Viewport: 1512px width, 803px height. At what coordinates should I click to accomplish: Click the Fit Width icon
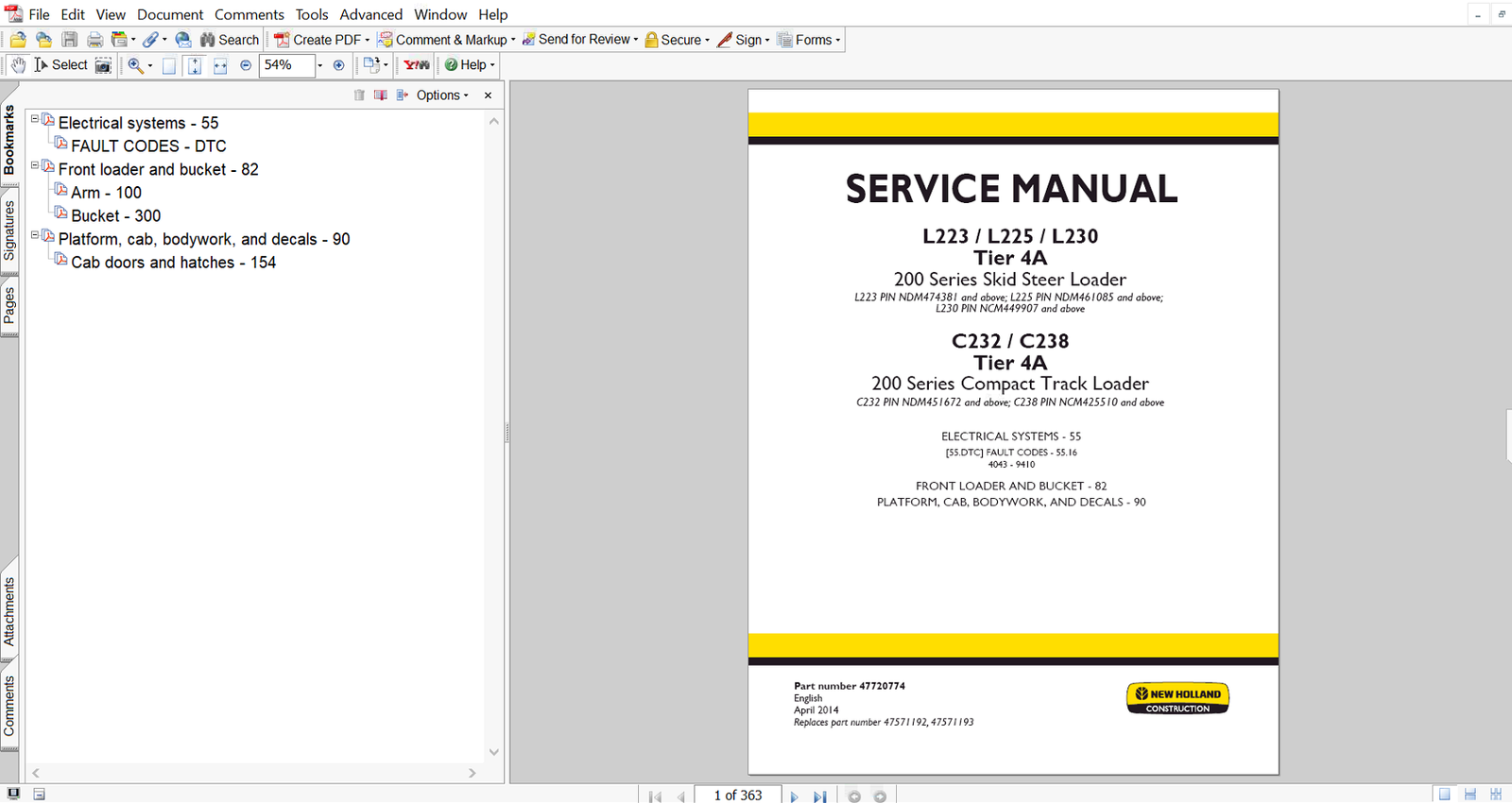click(x=220, y=65)
